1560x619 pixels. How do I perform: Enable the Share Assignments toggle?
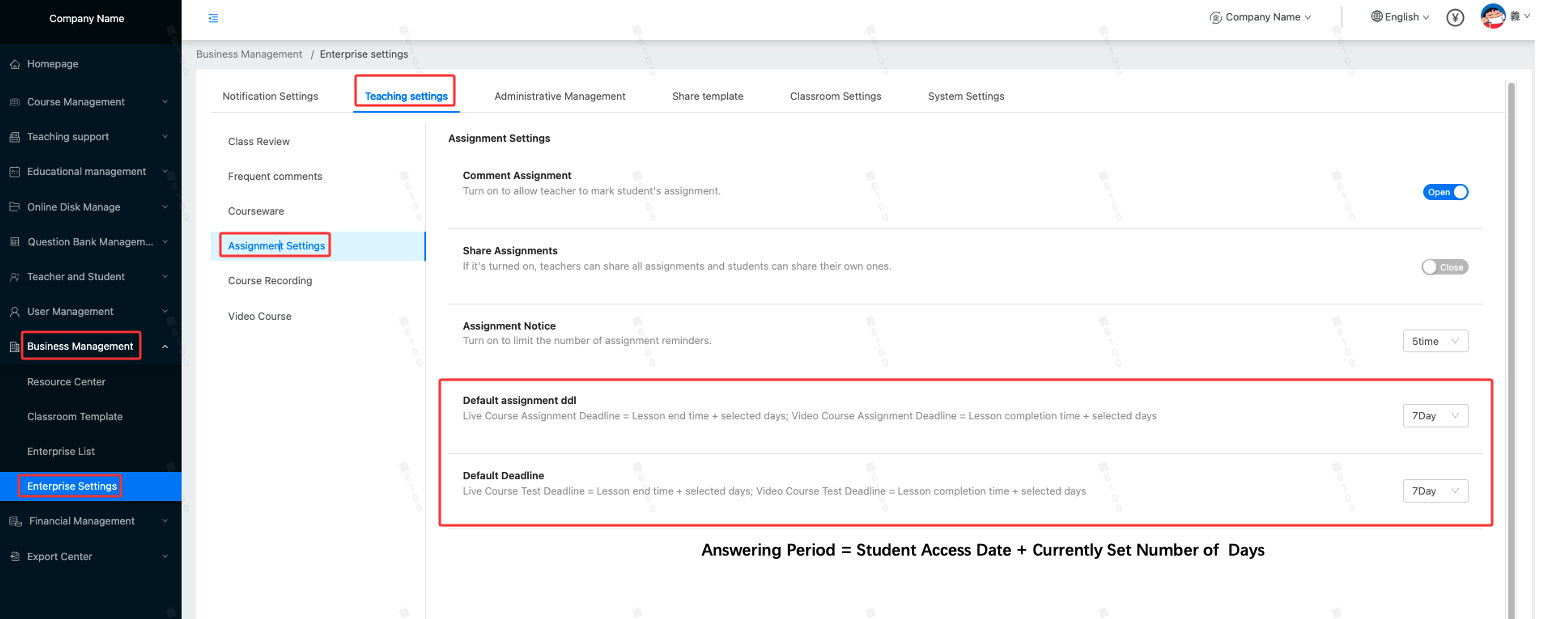pyautogui.click(x=1445, y=267)
